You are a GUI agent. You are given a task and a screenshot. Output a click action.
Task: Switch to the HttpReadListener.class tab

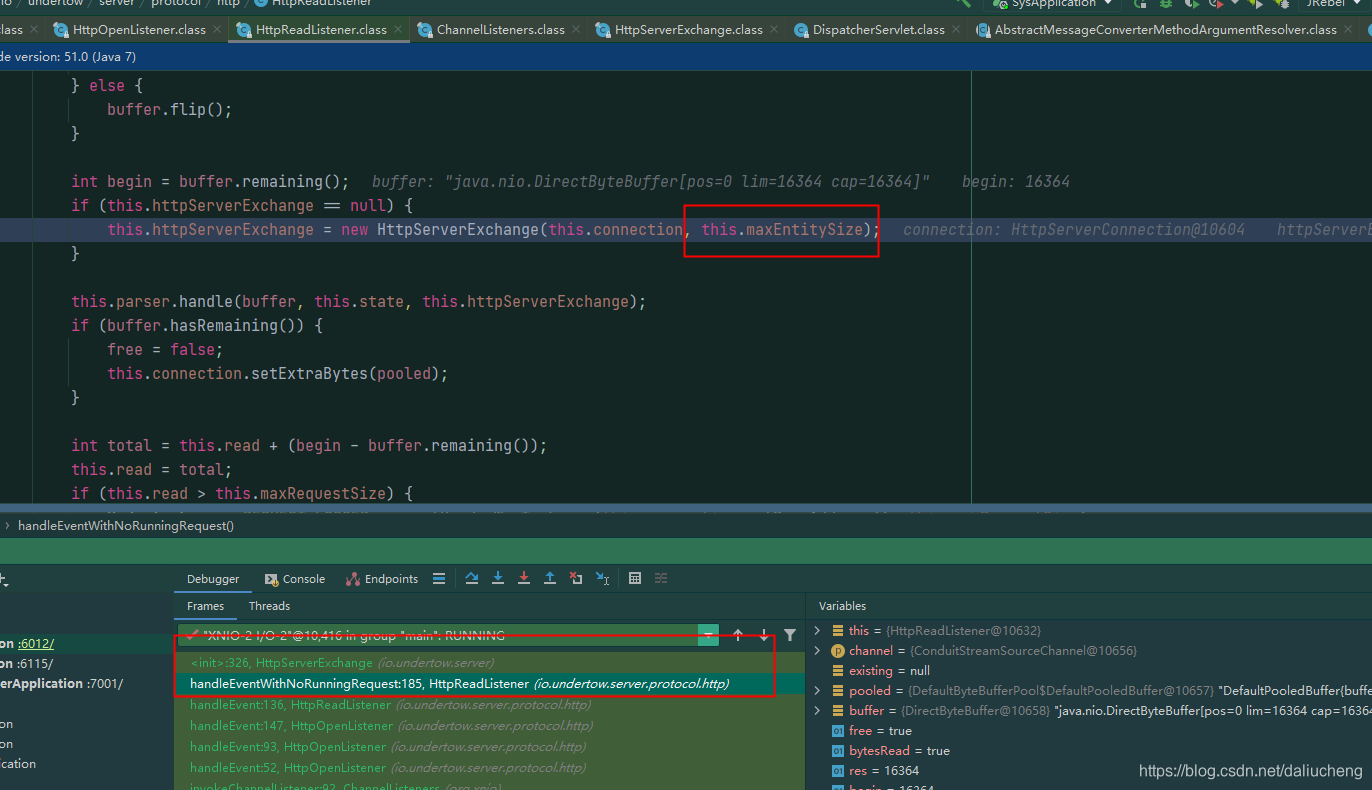(x=320, y=30)
